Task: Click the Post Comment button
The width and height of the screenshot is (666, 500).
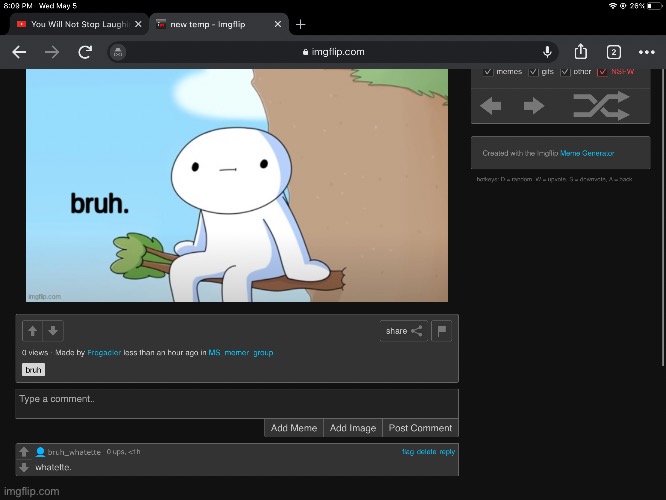Action: [420, 428]
